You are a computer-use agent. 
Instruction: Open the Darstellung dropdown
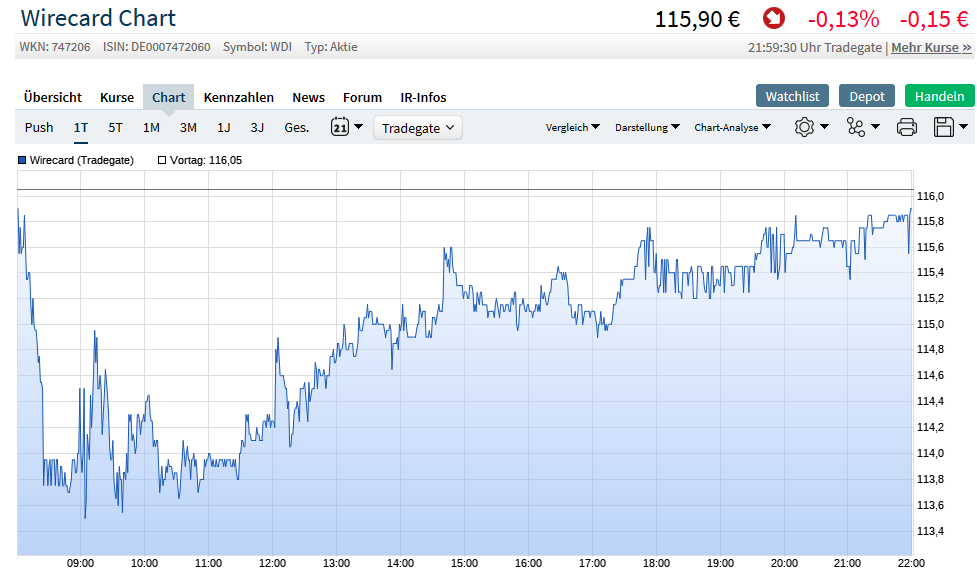coord(643,127)
